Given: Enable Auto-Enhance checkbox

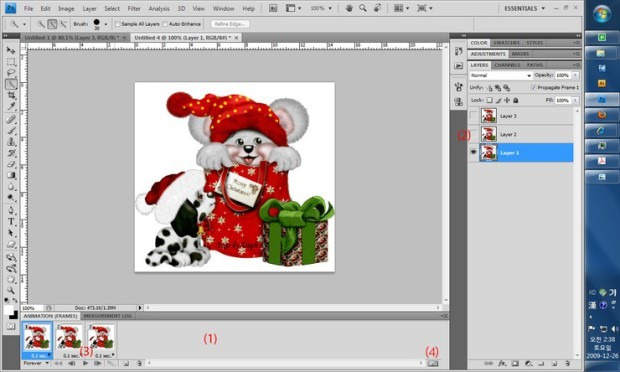Looking at the screenshot, I should click(165, 24).
